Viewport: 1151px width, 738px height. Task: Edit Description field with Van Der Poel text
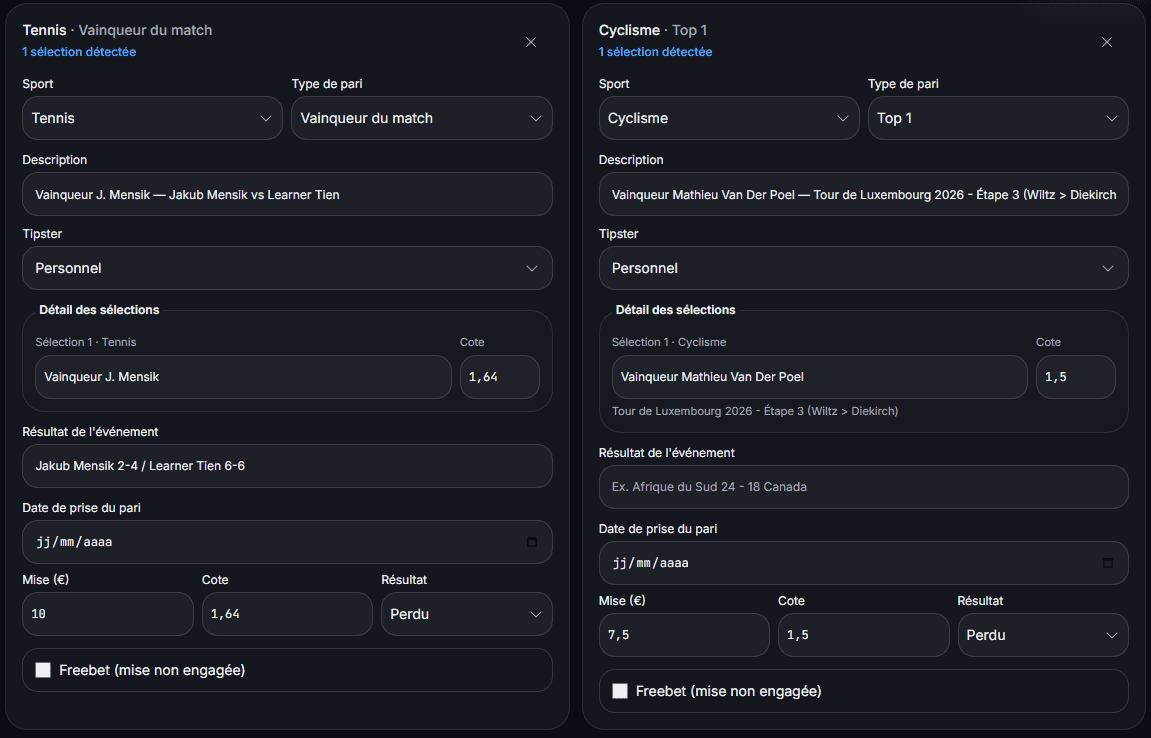[x=863, y=195]
